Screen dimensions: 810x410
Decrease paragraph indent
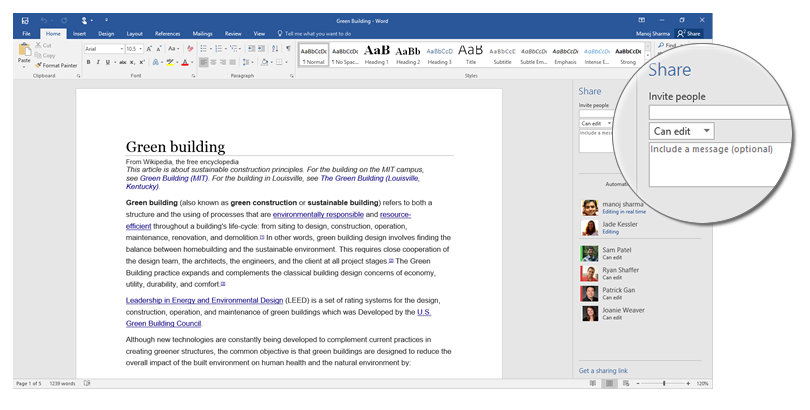click(251, 49)
